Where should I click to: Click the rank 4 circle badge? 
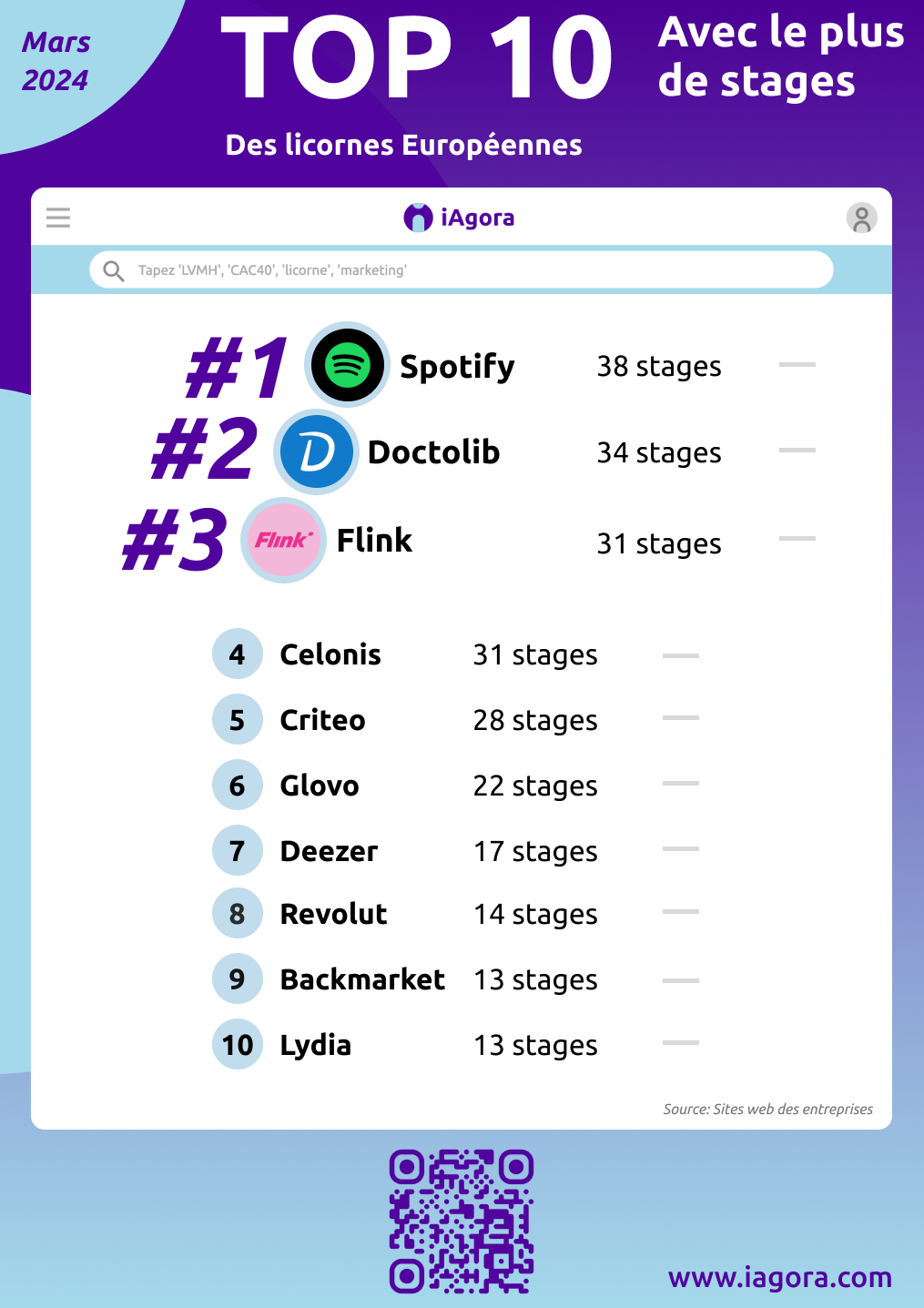238,654
